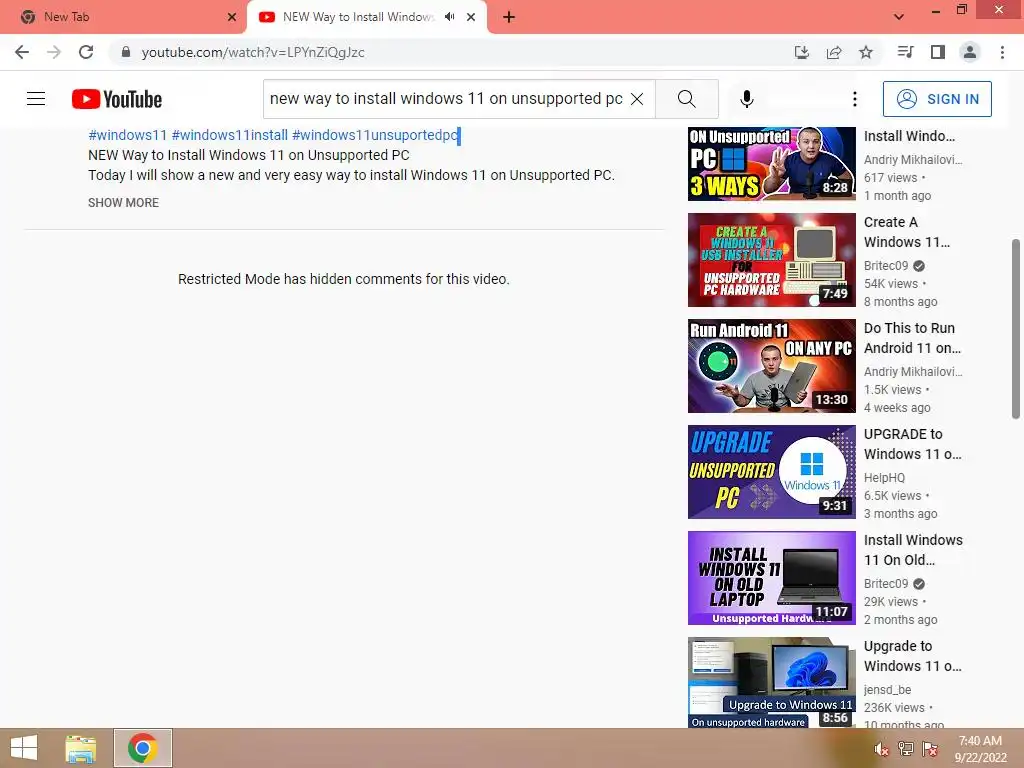Mute the tab via speaker icon

449,17
